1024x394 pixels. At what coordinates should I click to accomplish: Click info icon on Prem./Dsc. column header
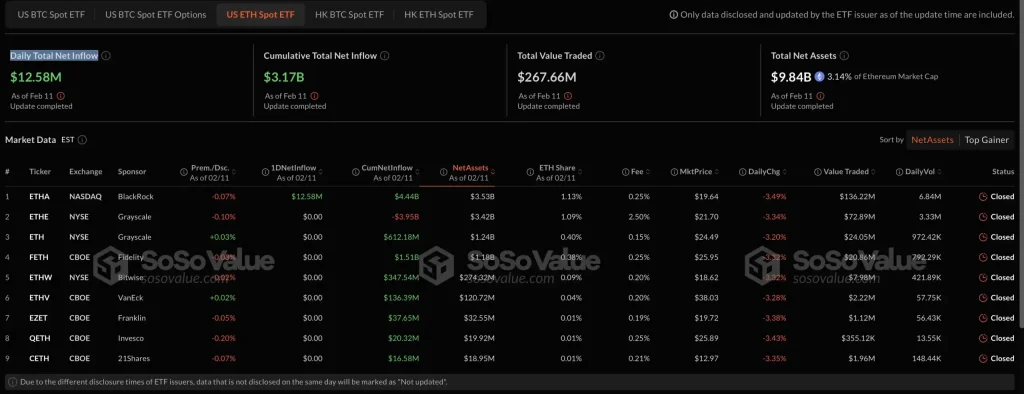pos(184,172)
